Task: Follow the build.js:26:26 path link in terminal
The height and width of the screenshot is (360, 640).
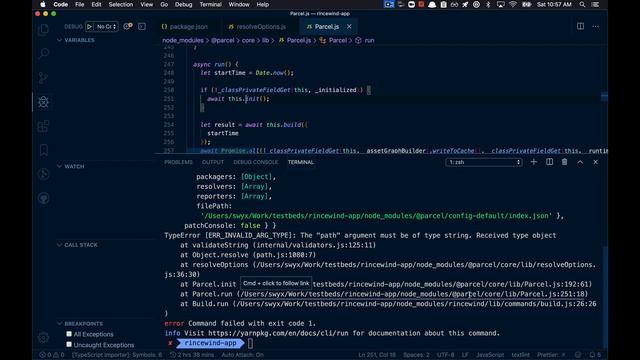Action: [416, 304]
